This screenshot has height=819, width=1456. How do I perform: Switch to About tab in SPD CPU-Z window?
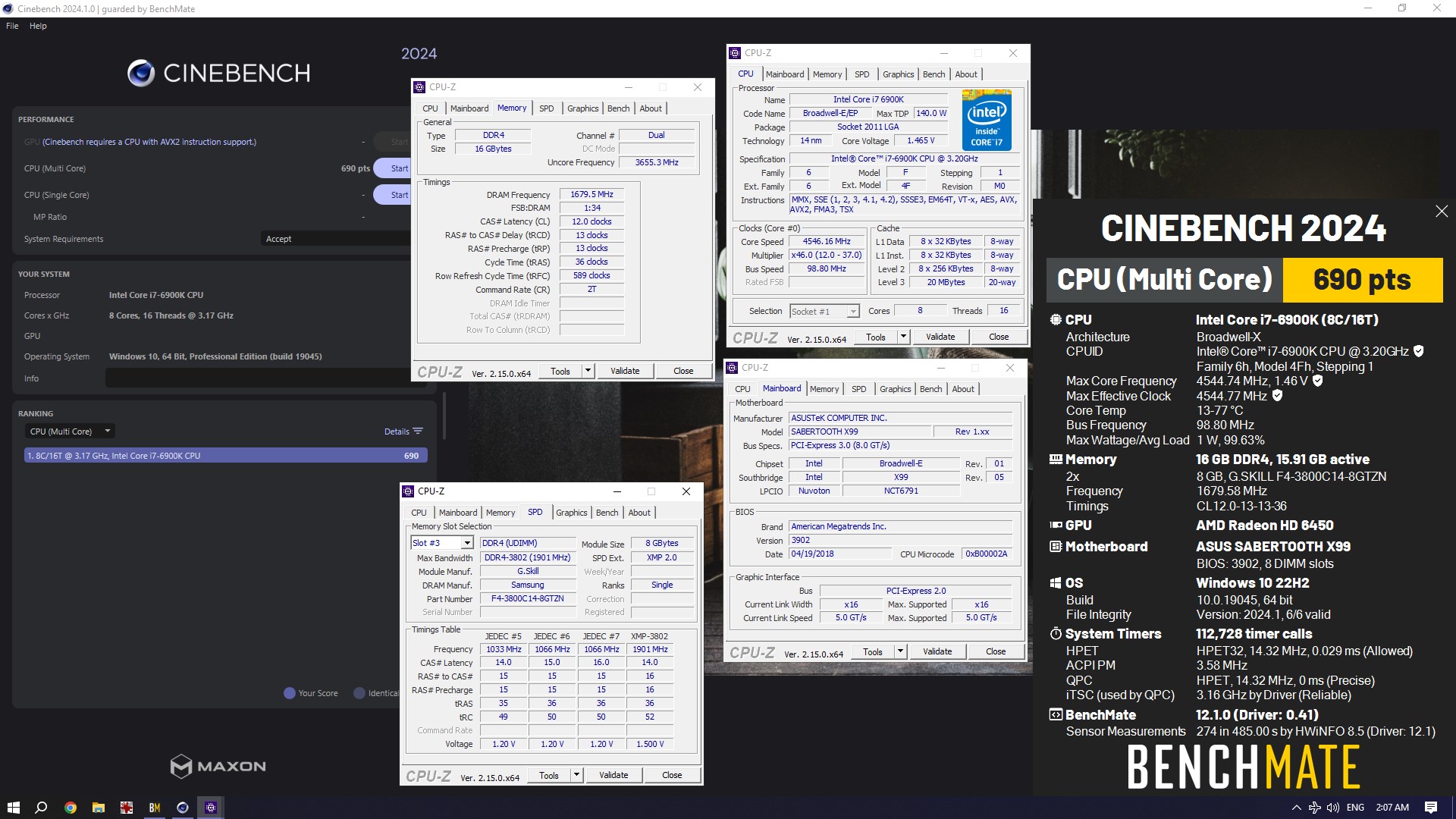click(x=639, y=513)
